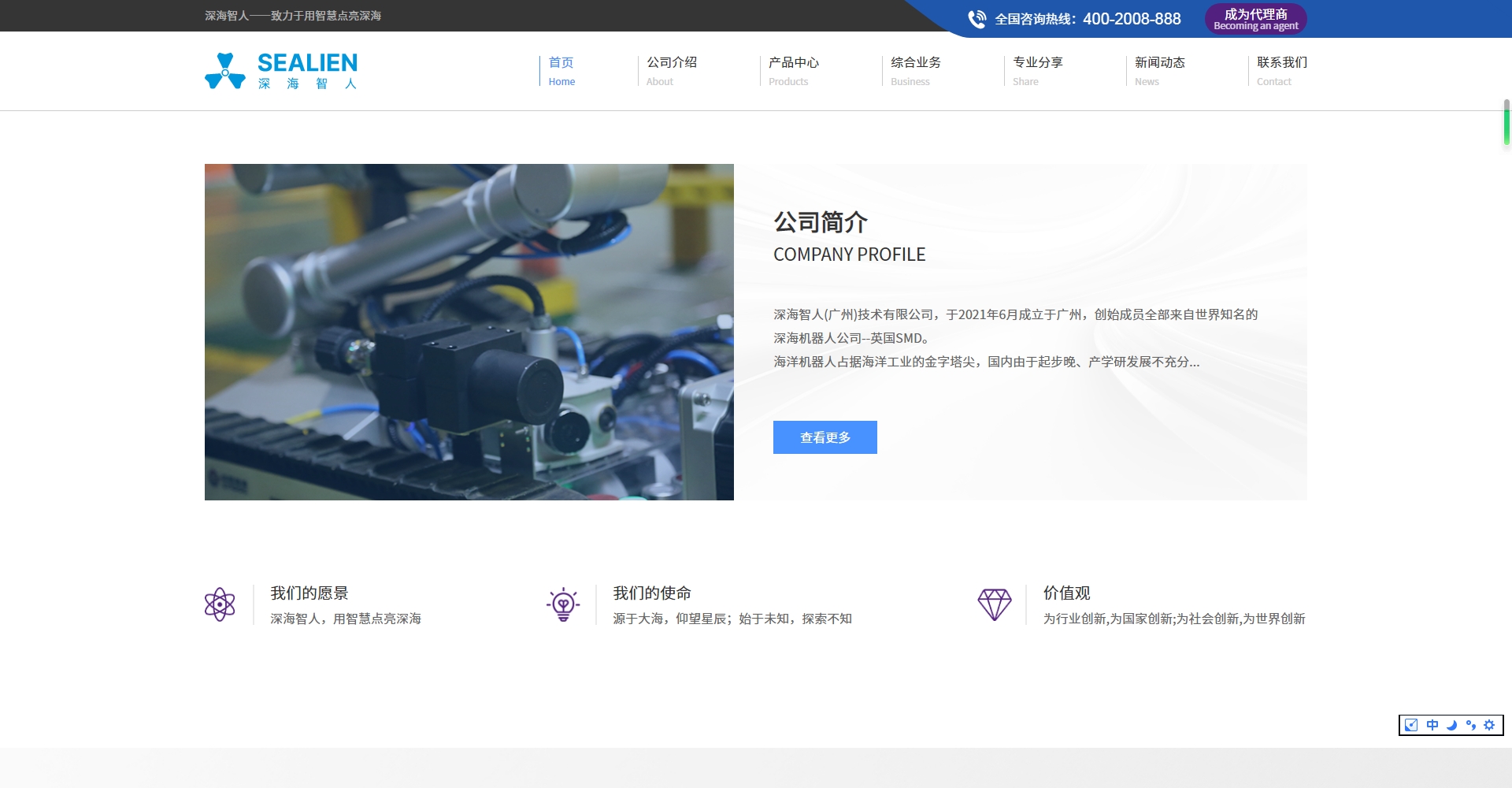Toggle the 中 Chinese input mode
The width and height of the screenshot is (1512, 788).
pyautogui.click(x=1432, y=725)
